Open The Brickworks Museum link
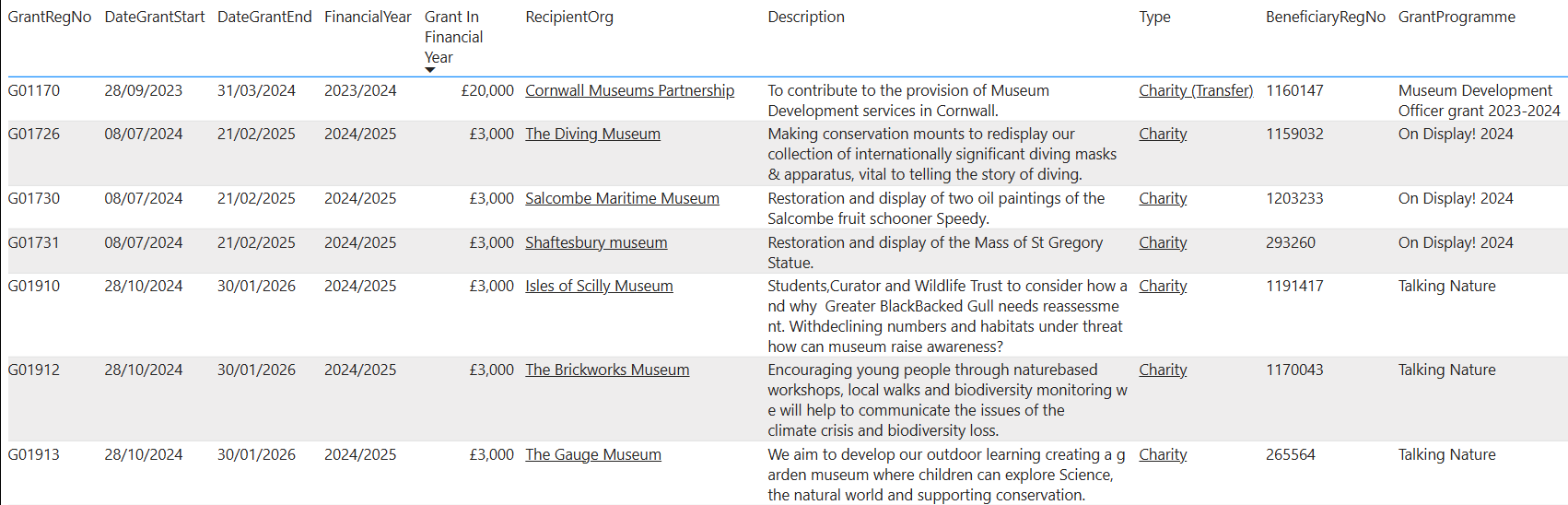The height and width of the screenshot is (505, 1568). (607, 370)
